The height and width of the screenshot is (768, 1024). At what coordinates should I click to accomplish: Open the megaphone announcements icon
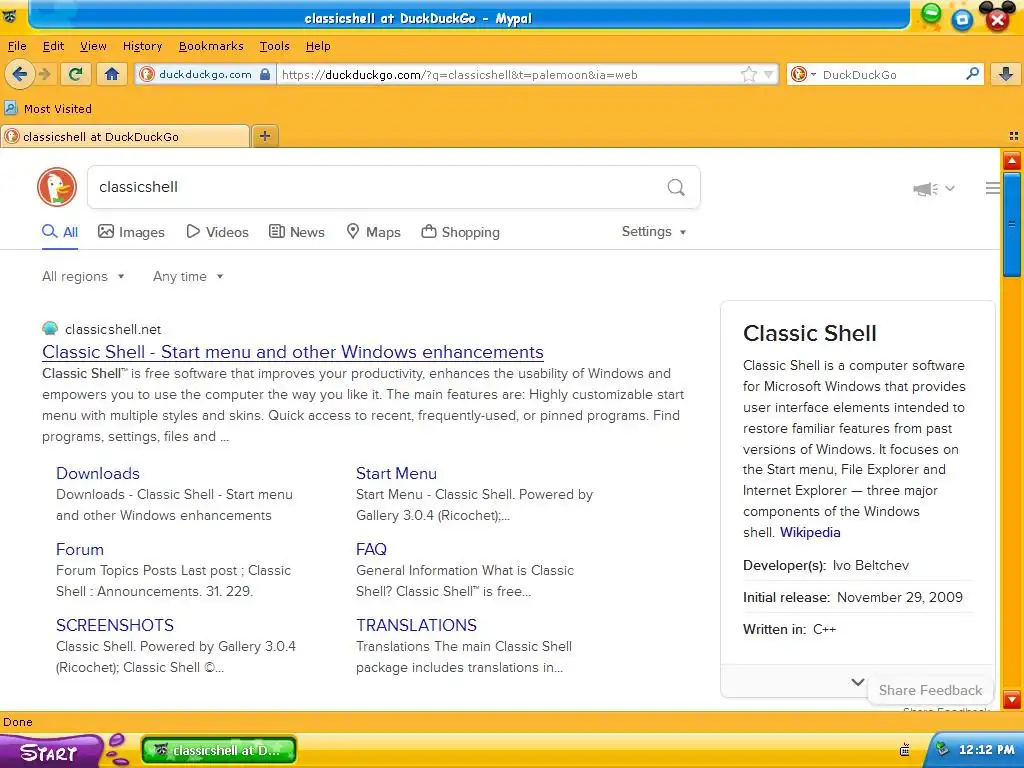tap(925, 189)
